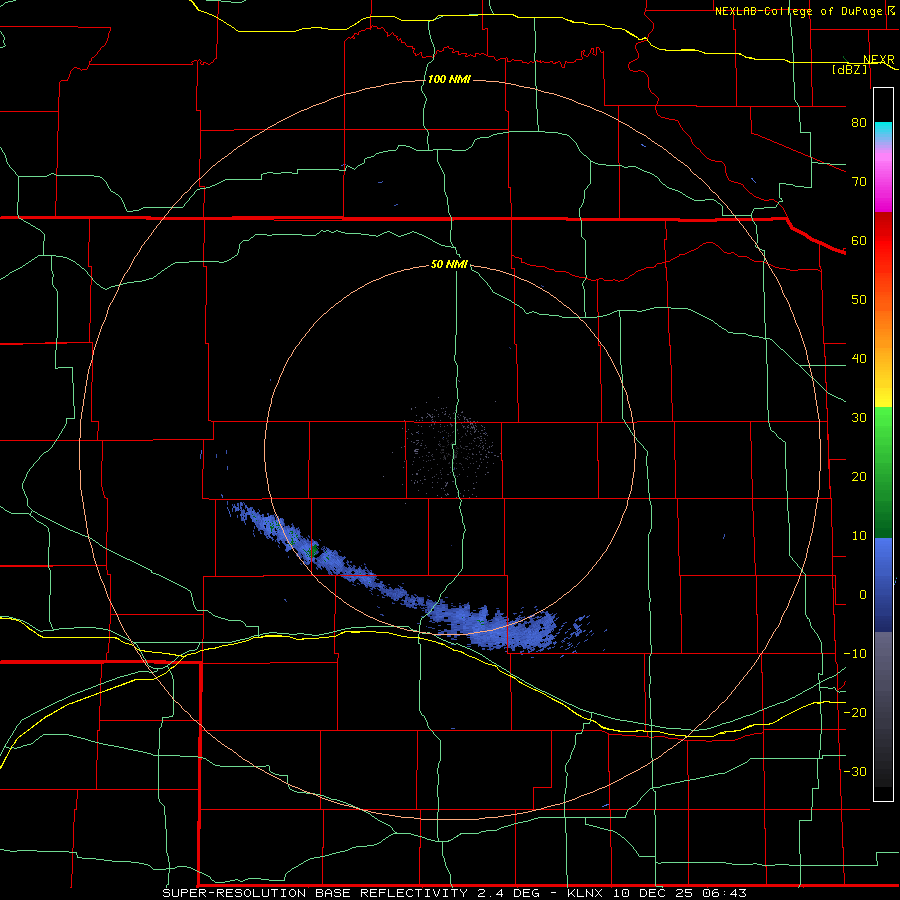Click the 10 dBZ scale value
Image resolution: width=900 pixels, height=900 pixels.
tap(859, 536)
